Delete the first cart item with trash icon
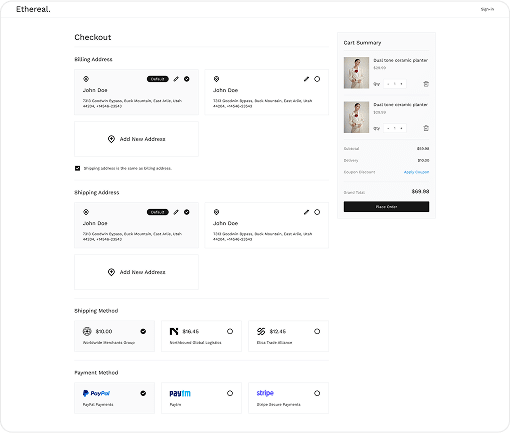Image resolution: width=521 pixels, height=433 pixels. pyautogui.click(x=426, y=84)
